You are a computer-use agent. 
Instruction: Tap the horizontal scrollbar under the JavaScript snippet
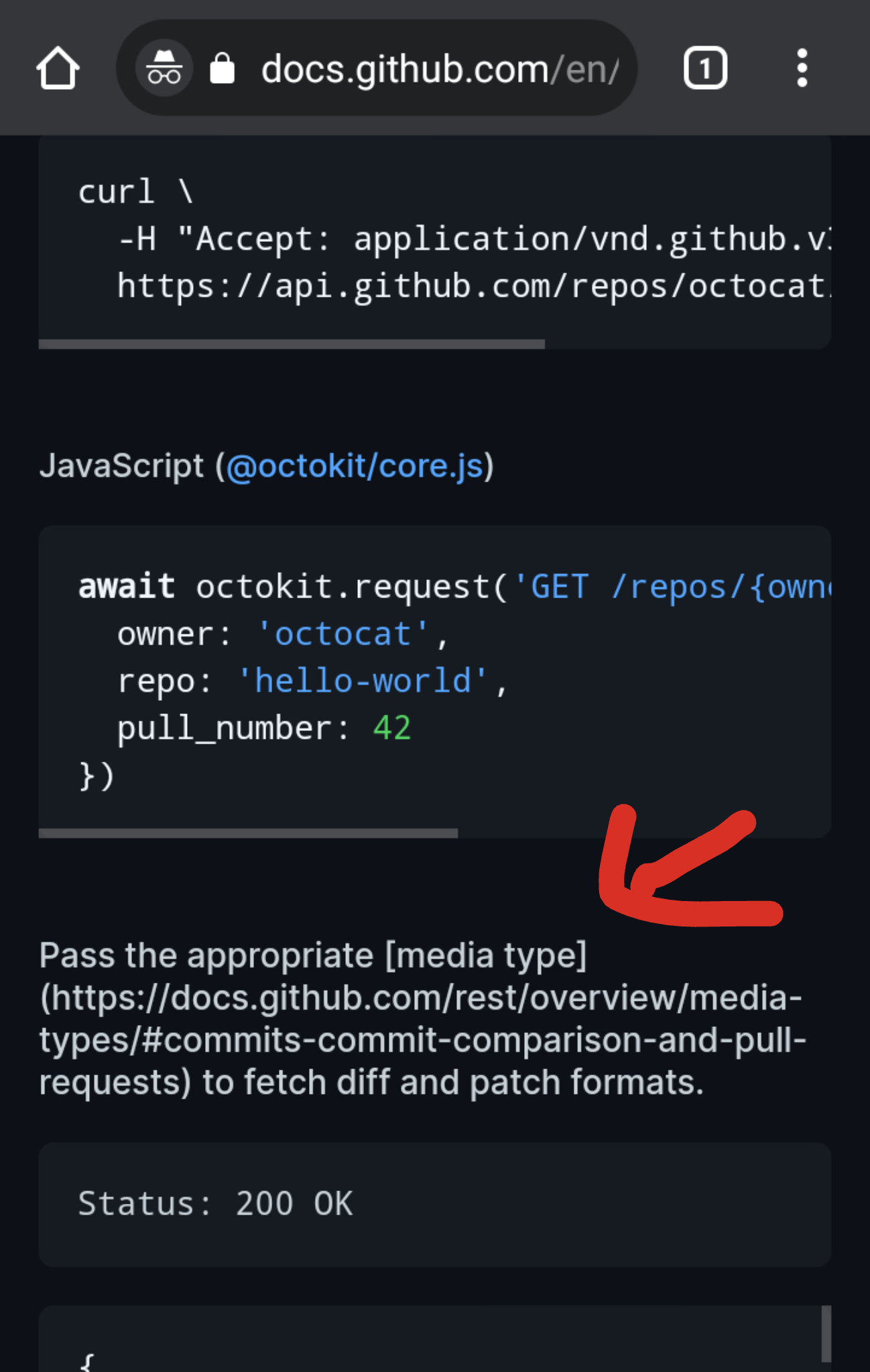click(248, 832)
